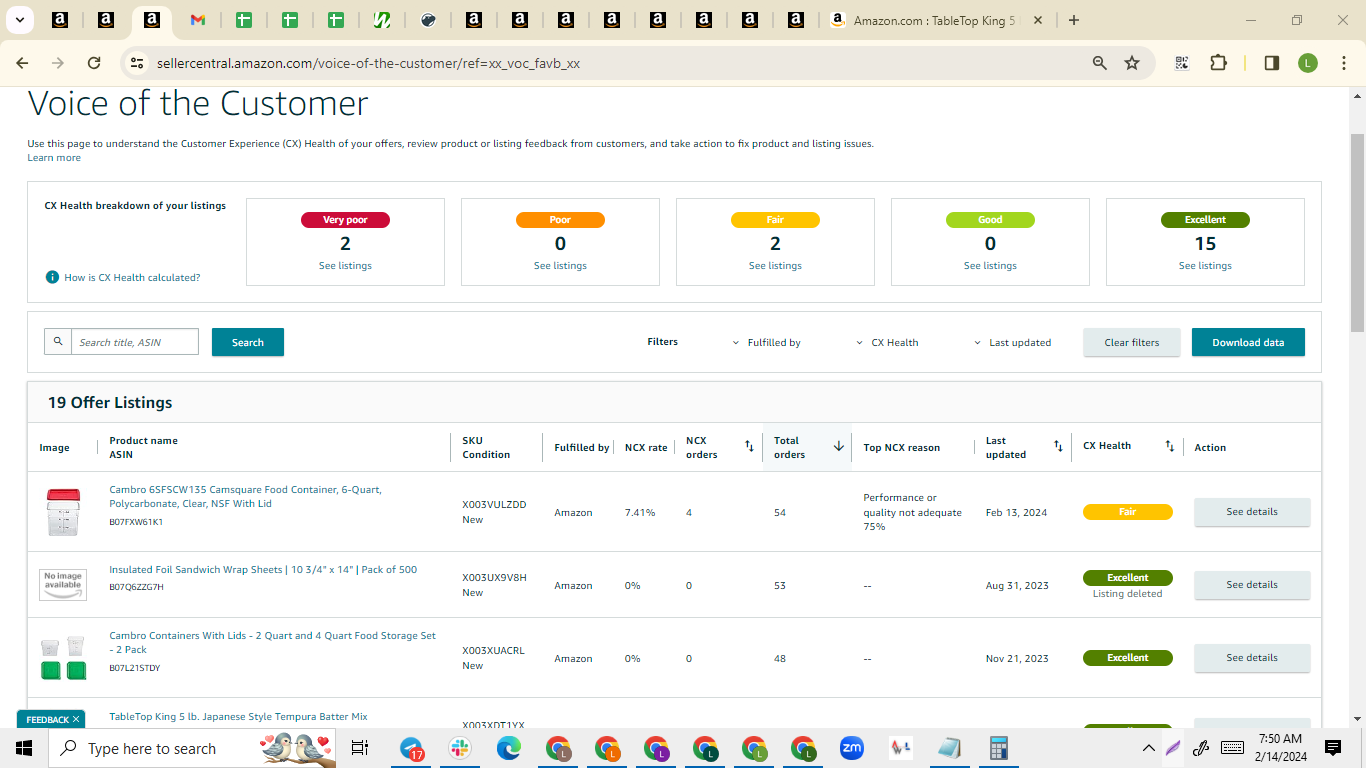The height and width of the screenshot is (768, 1366).
Task: Open the touch keyboard tray icon
Action: click(x=1232, y=748)
